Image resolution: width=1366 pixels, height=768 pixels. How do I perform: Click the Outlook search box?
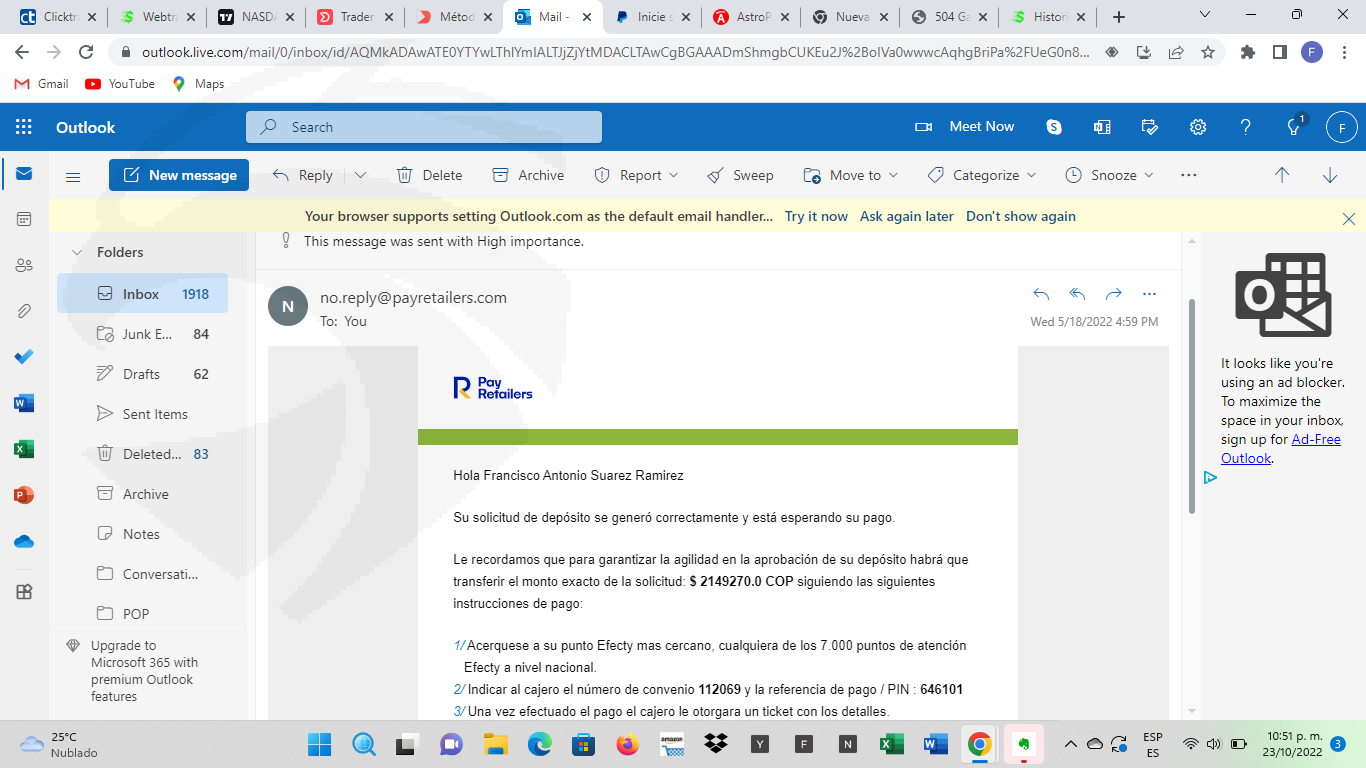pyautogui.click(x=424, y=127)
